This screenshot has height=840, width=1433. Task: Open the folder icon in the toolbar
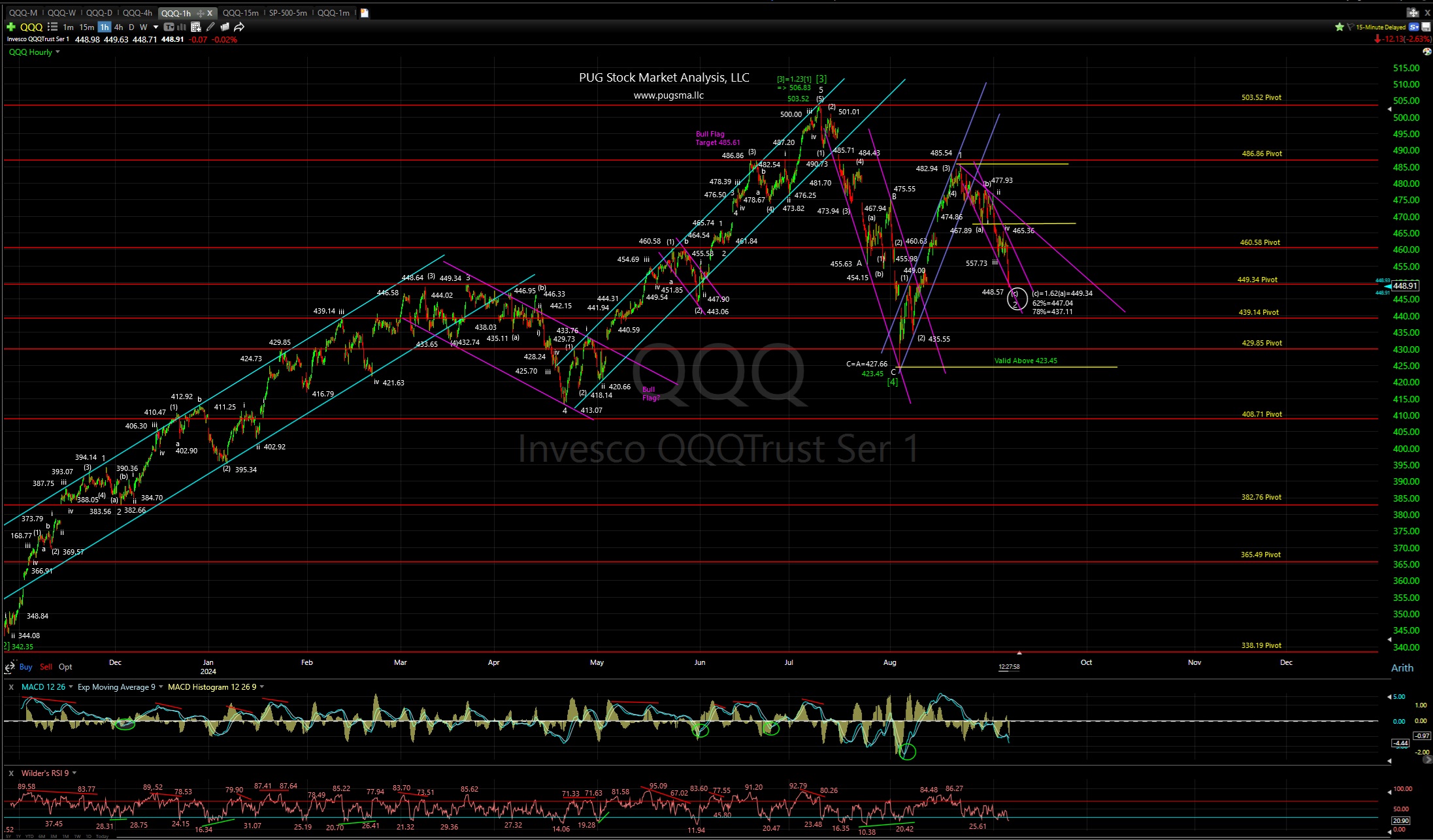pos(225,27)
